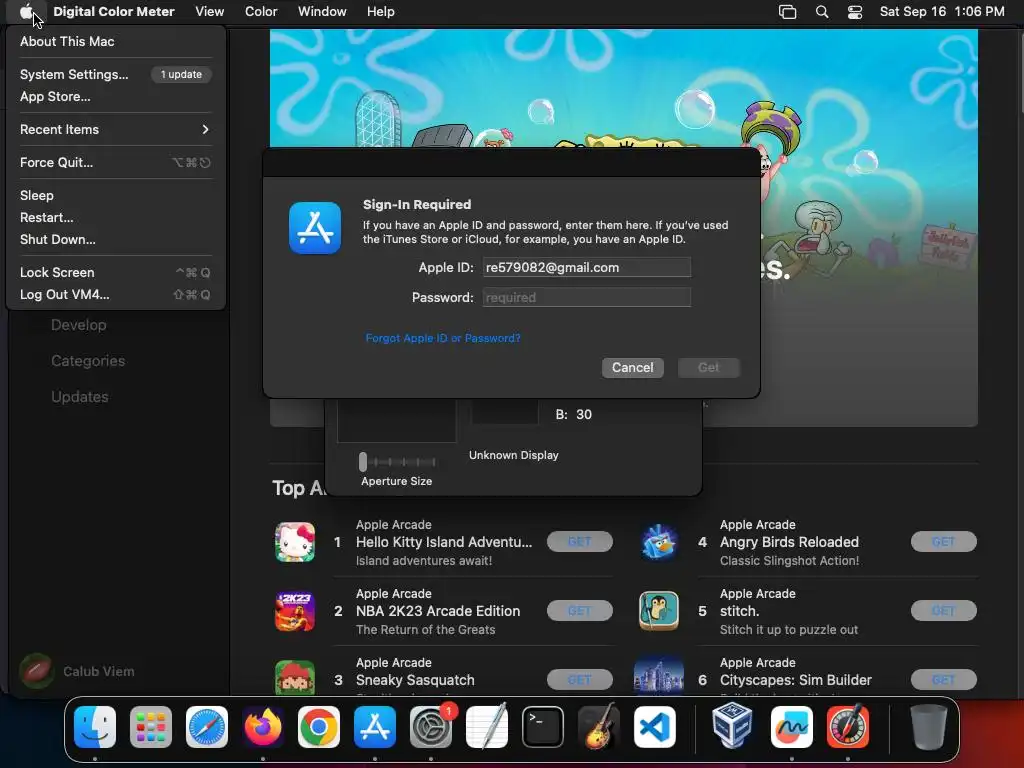Image resolution: width=1024 pixels, height=768 pixels.
Task: Choose Shut Down… from the menu
Action: pyautogui.click(x=115, y=240)
